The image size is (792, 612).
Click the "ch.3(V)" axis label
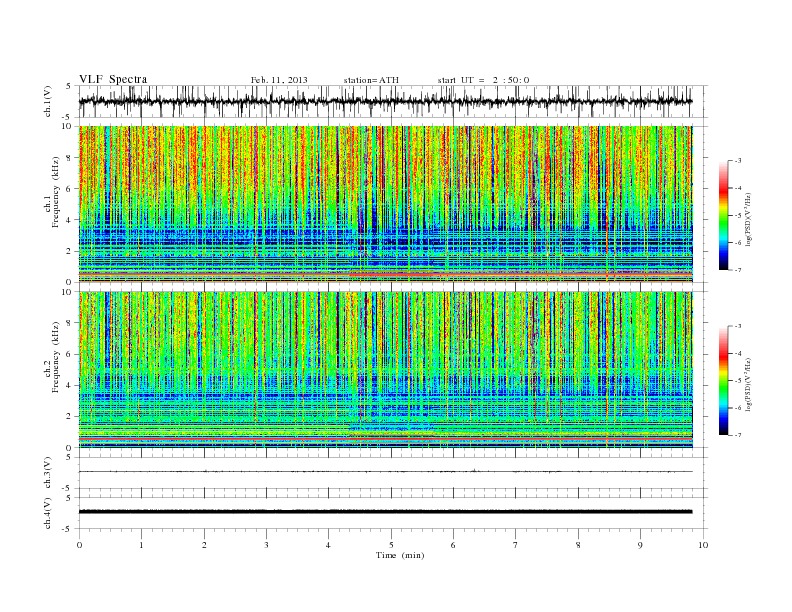tap(48, 473)
